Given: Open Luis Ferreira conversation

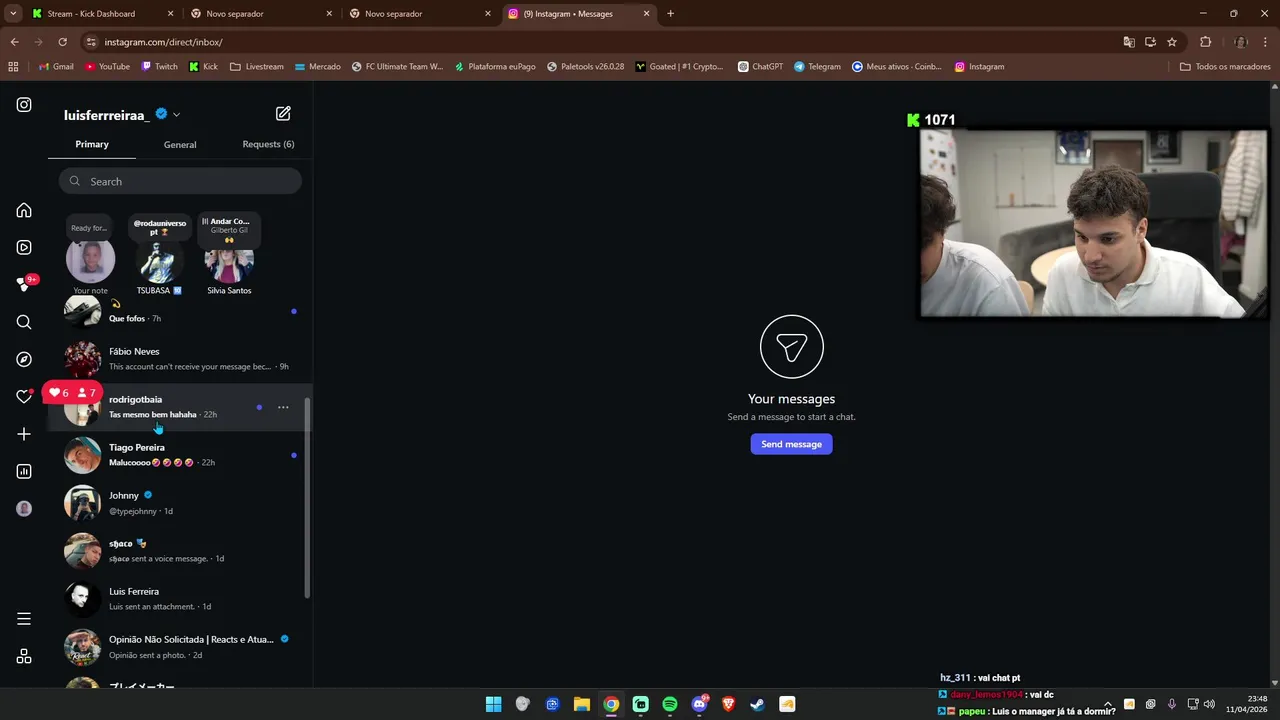Looking at the screenshot, I should click(x=180, y=599).
